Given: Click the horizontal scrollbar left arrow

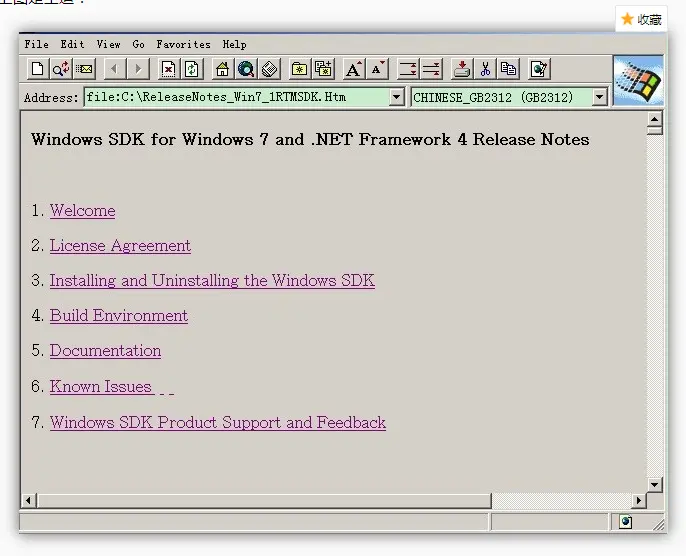Looking at the screenshot, I should point(28,500).
